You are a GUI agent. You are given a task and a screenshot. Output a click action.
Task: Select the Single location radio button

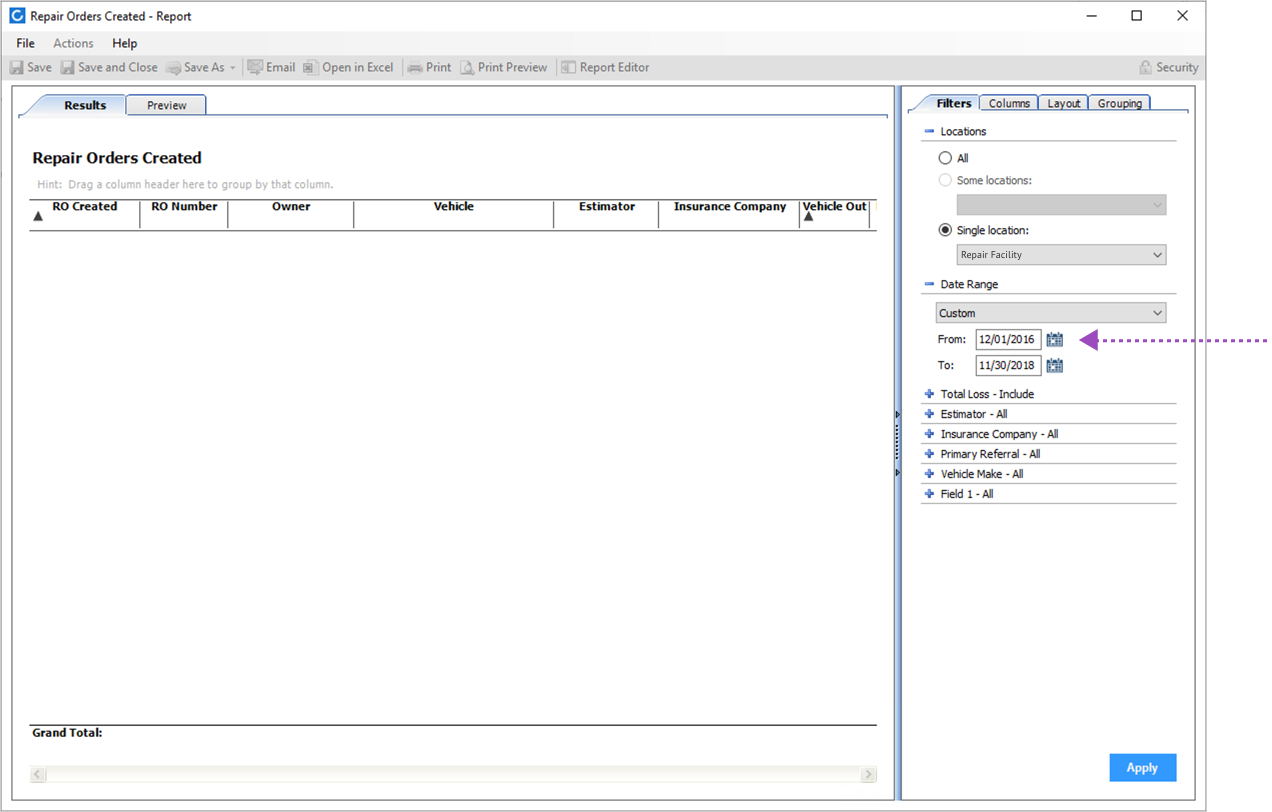coord(945,229)
